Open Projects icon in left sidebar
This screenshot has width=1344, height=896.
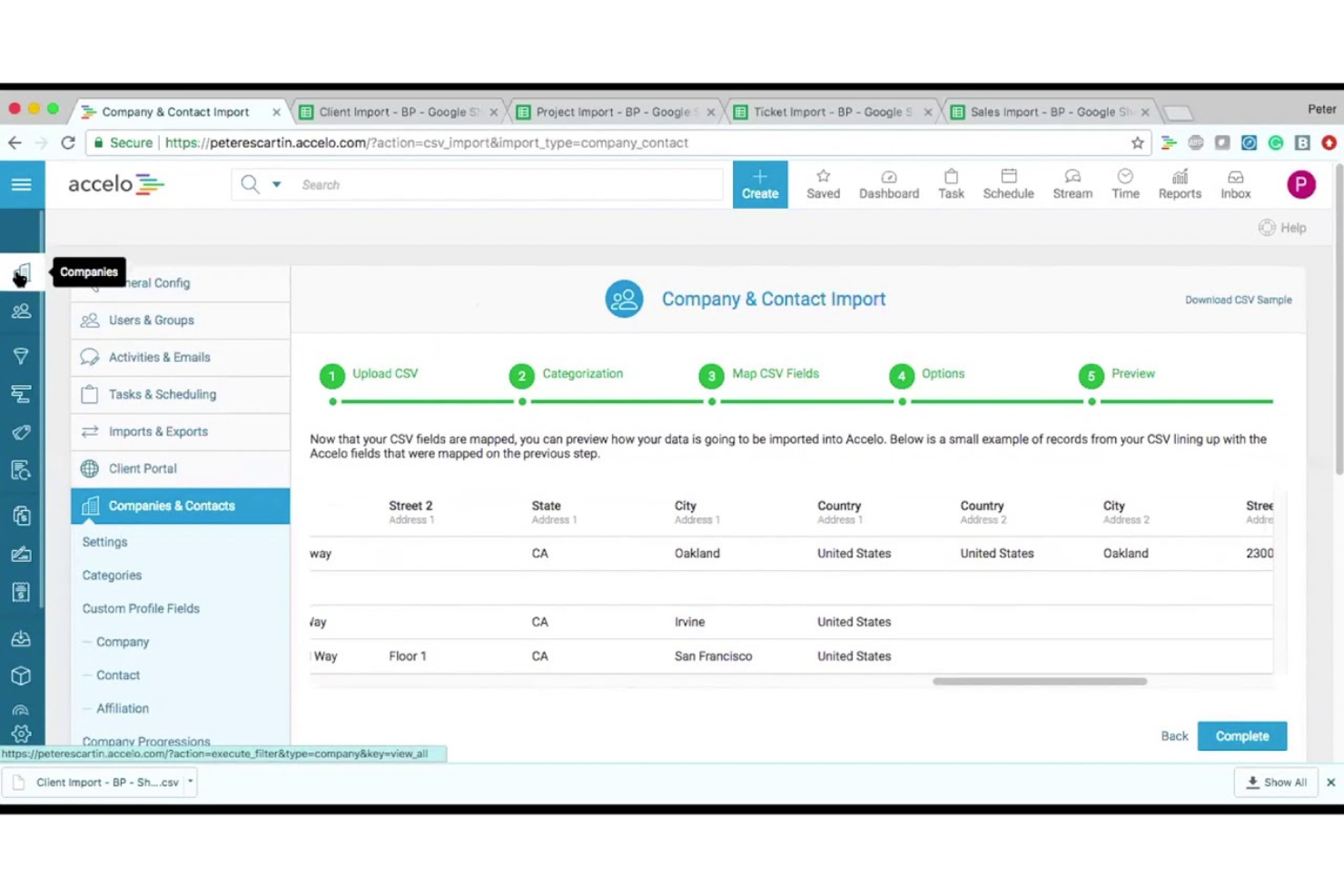[22, 394]
